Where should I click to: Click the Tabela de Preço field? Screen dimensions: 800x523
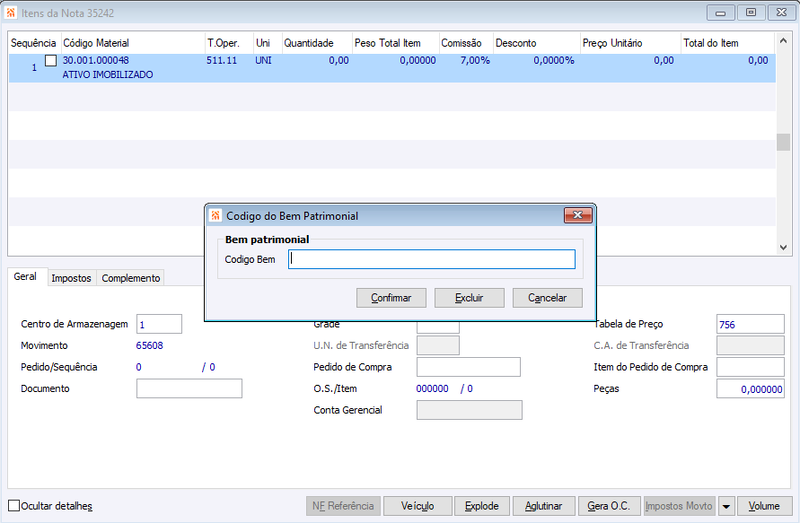750,325
